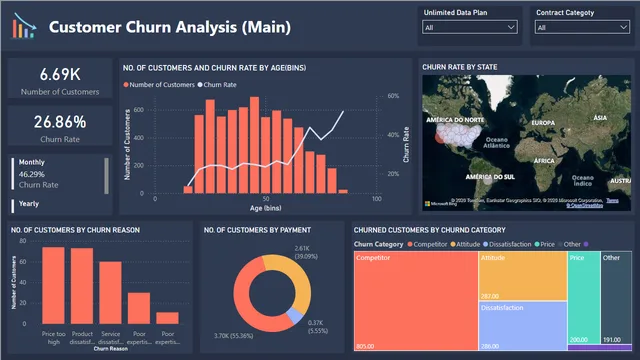Select the purple treemap strip
This screenshot has width=640, height=360.
[x=600, y=348]
